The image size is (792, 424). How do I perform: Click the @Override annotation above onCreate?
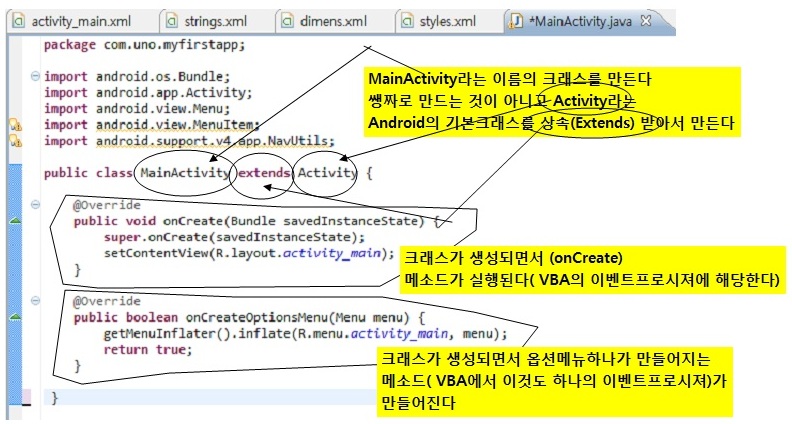107,205
